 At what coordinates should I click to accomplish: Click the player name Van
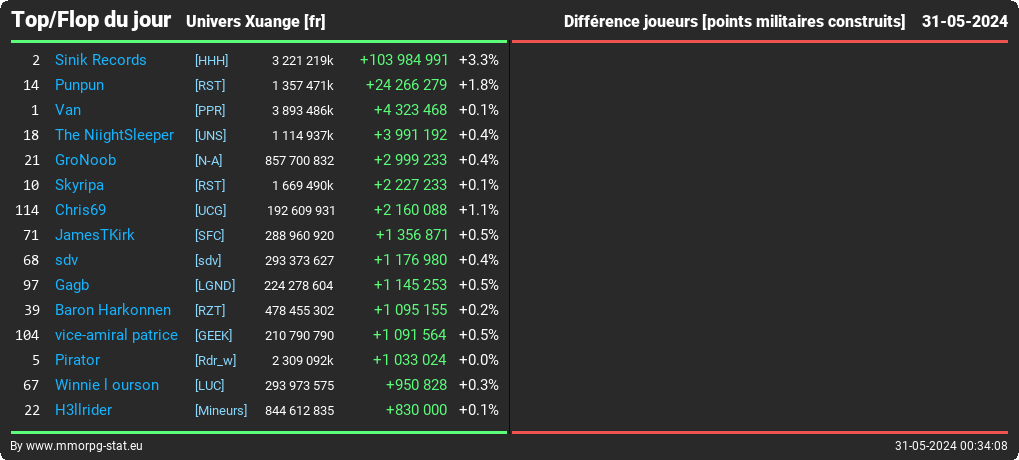click(68, 110)
